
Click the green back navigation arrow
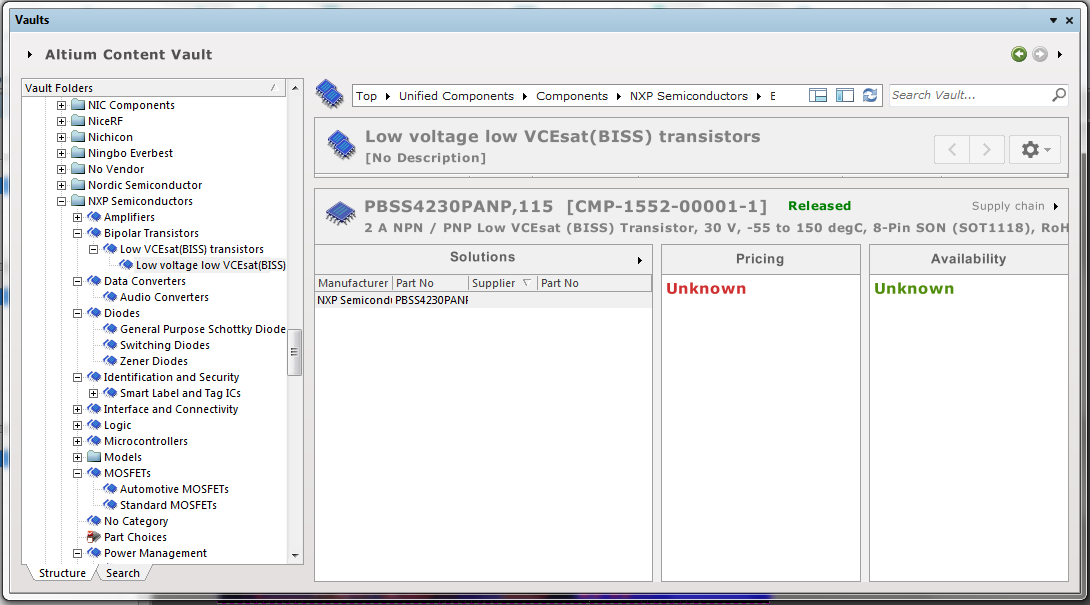[1018, 54]
